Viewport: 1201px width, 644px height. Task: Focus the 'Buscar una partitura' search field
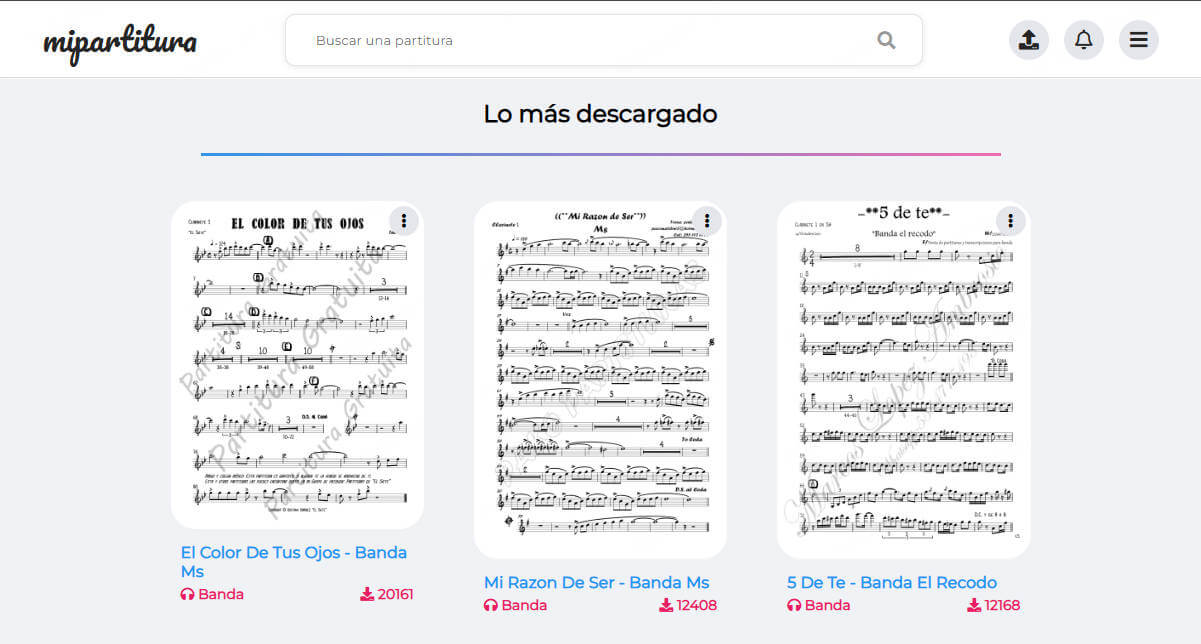(590, 41)
